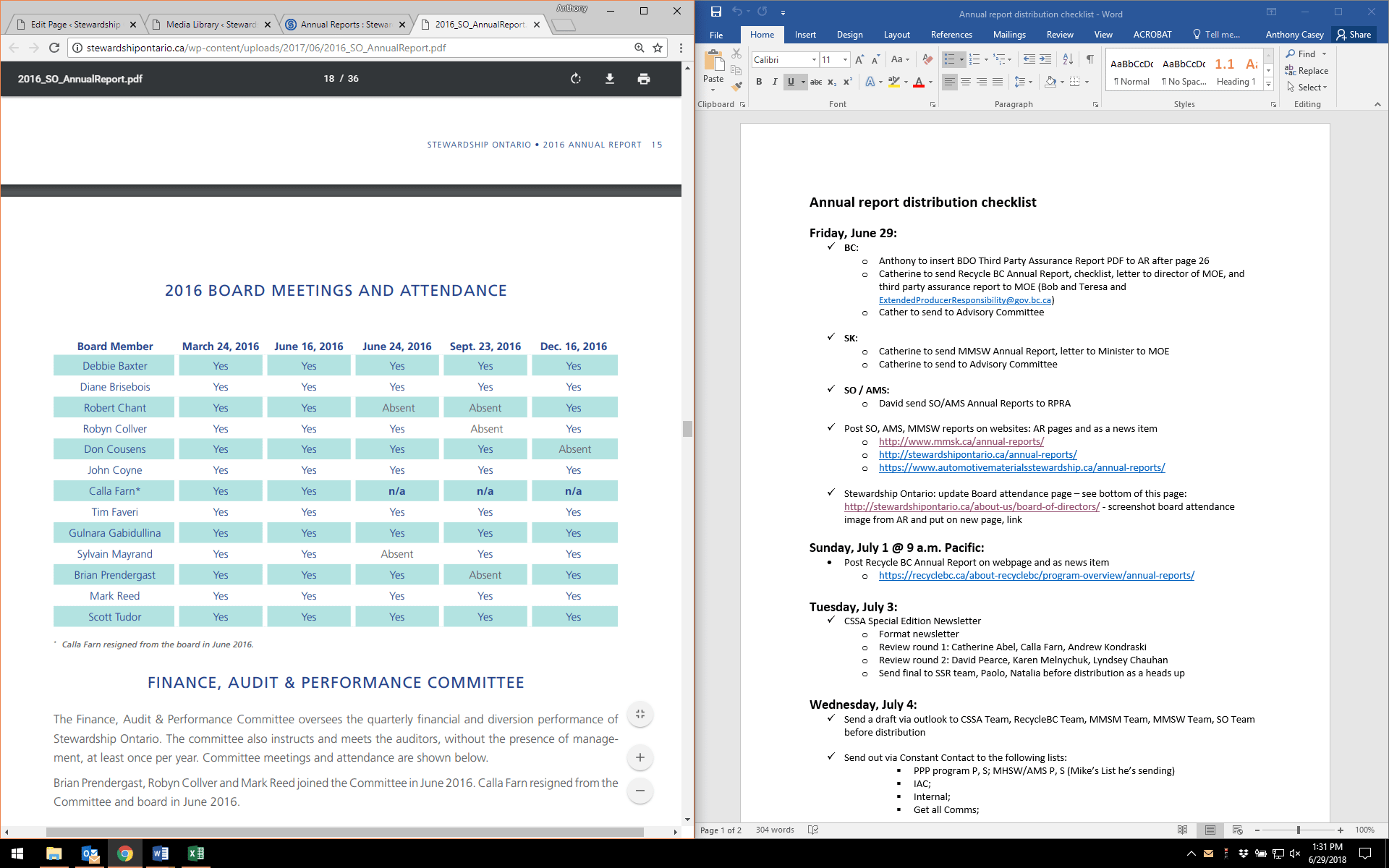Download the PDF in the Chrome viewer
Screen dimensions: 1389x868
point(610,79)
